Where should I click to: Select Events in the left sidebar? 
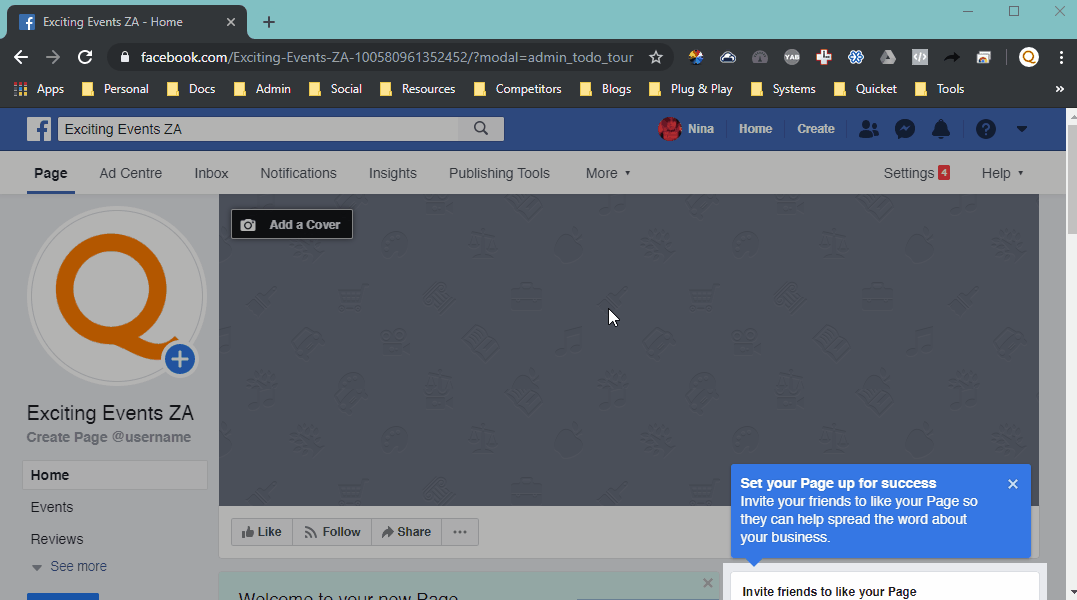pyautogui.click(x=52, y=507)
